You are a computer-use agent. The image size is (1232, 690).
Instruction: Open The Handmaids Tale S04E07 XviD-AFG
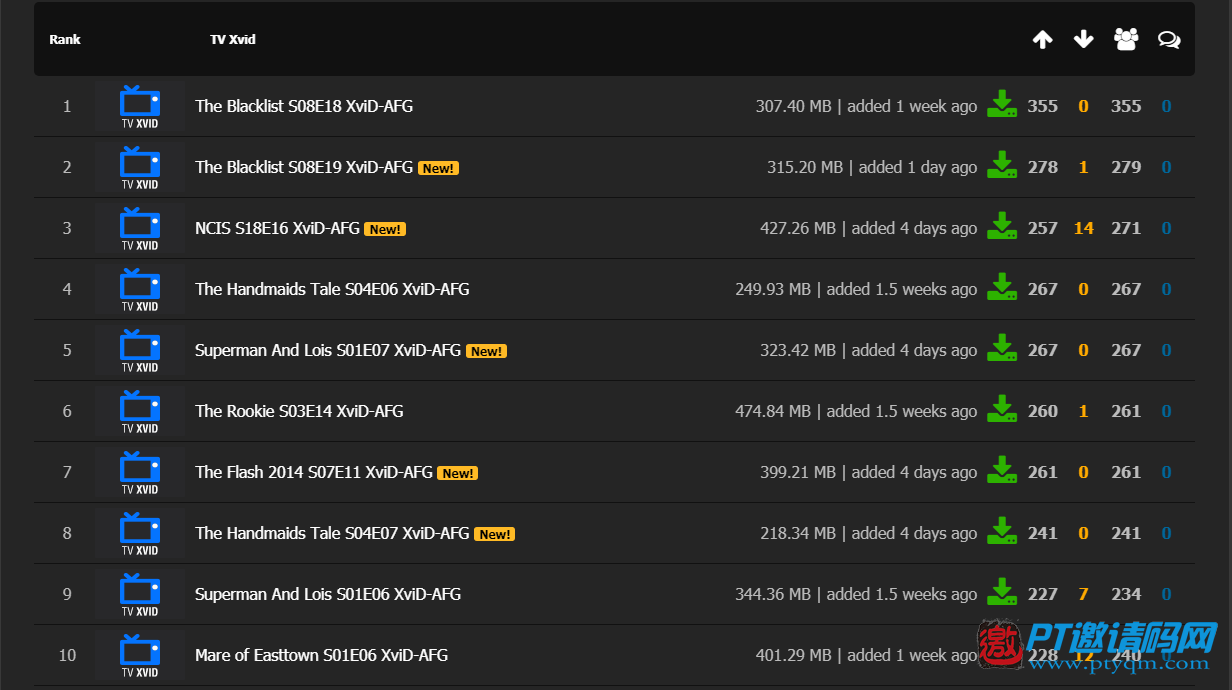tap(332, 533)
